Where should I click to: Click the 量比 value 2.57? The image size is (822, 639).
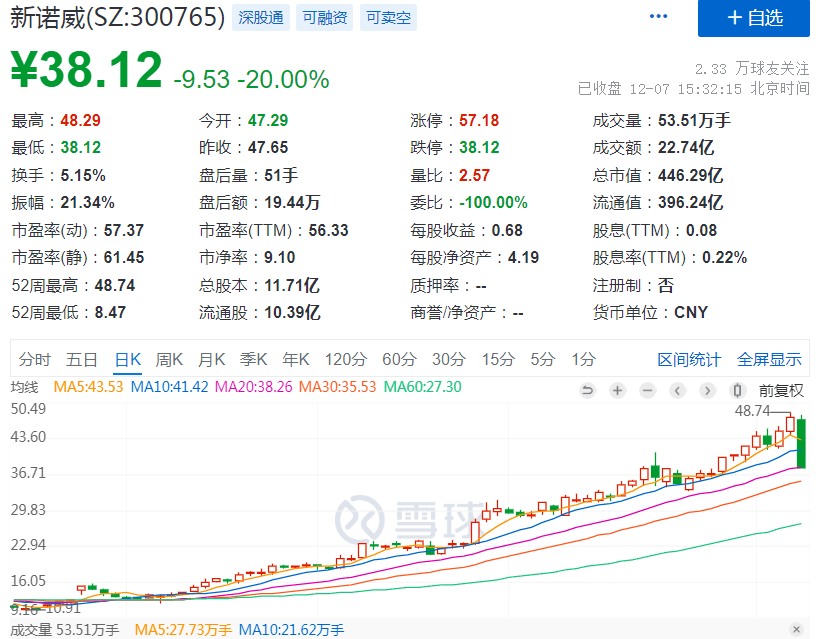pyautogui.click(x=474, y=175)
